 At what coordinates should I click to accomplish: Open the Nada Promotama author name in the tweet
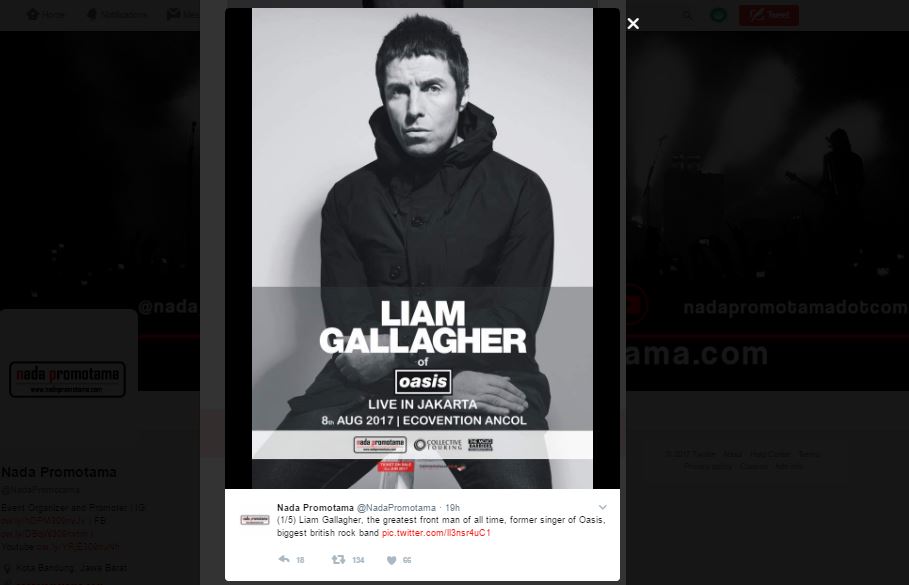tap(315, 507)
